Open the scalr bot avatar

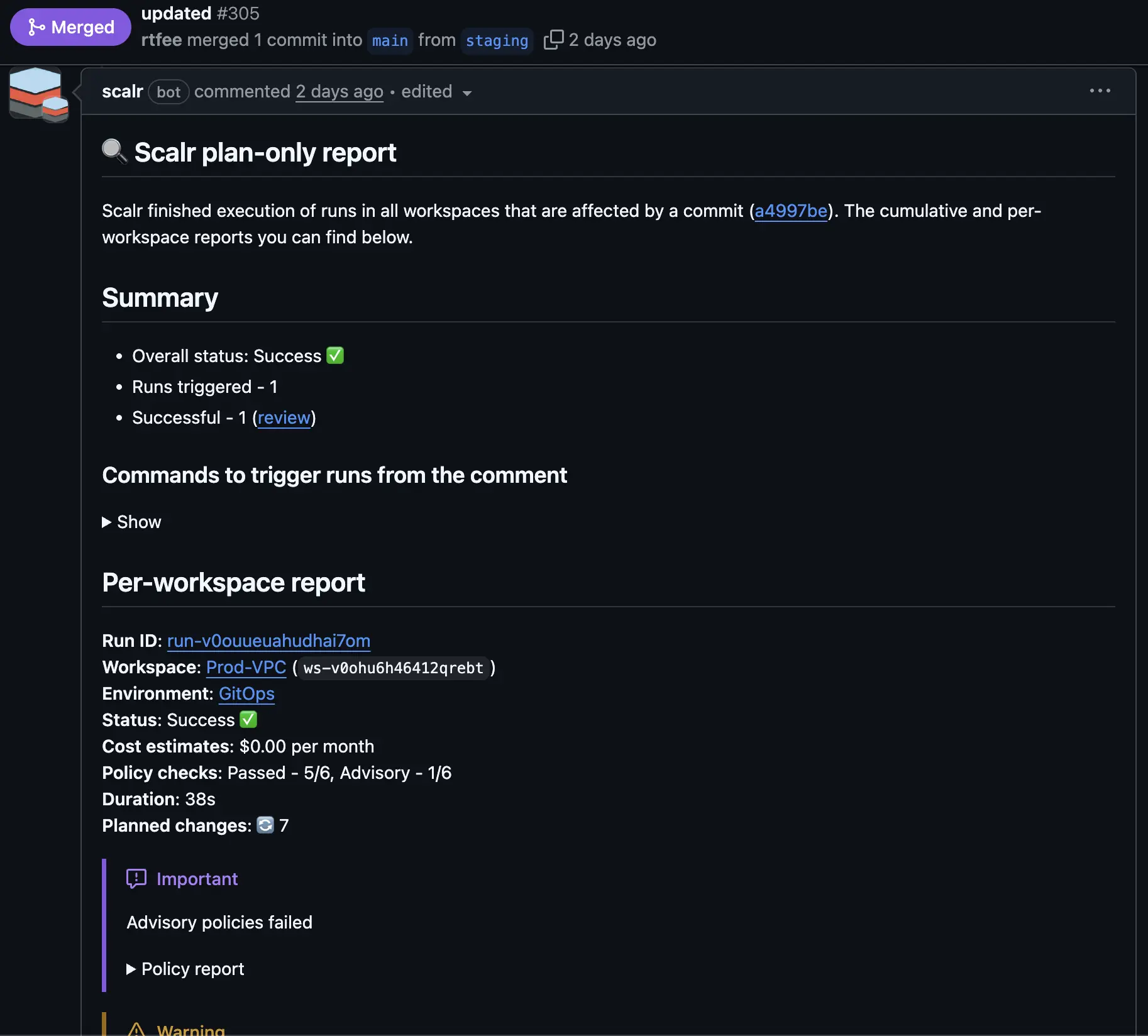38,94
